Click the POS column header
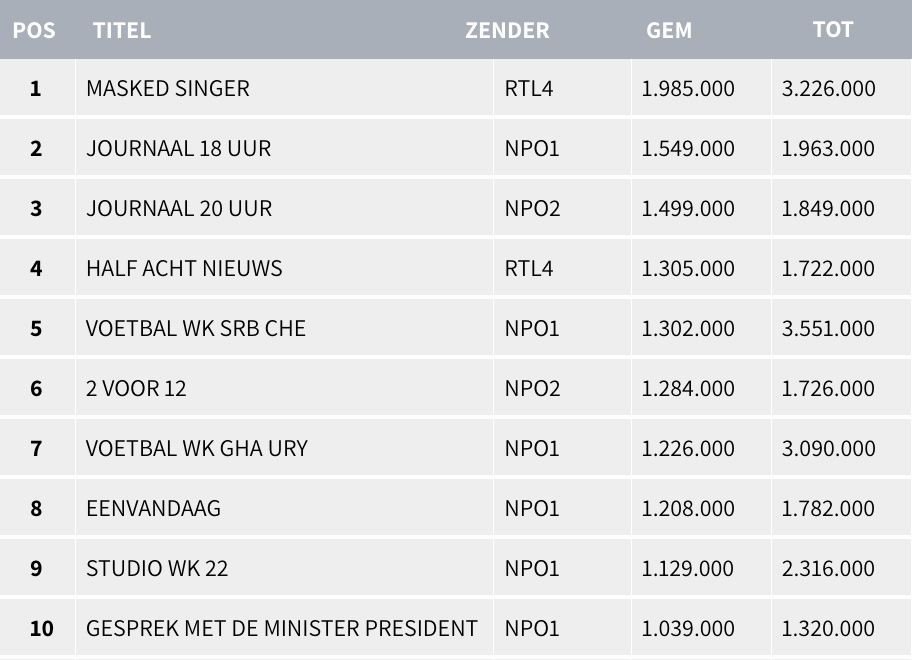The height and width of the screenshot is (660, 912). [34, 30]
